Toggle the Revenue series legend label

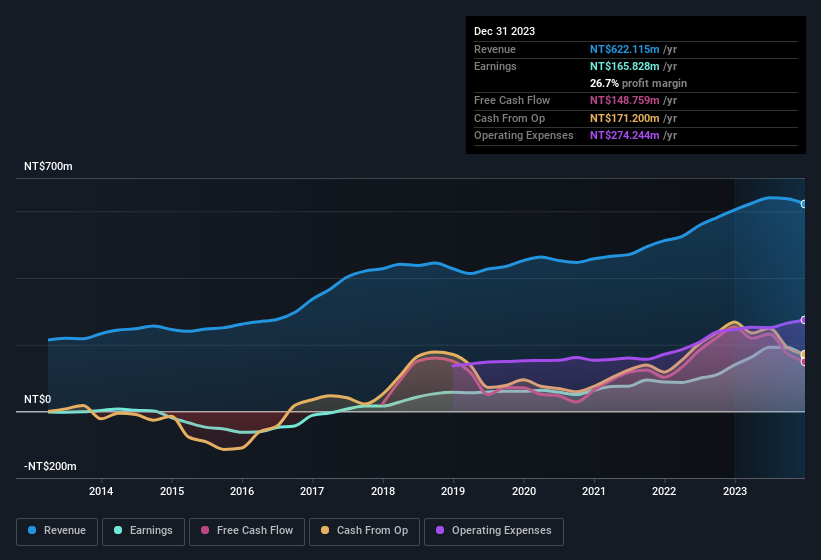click(65, 531)
